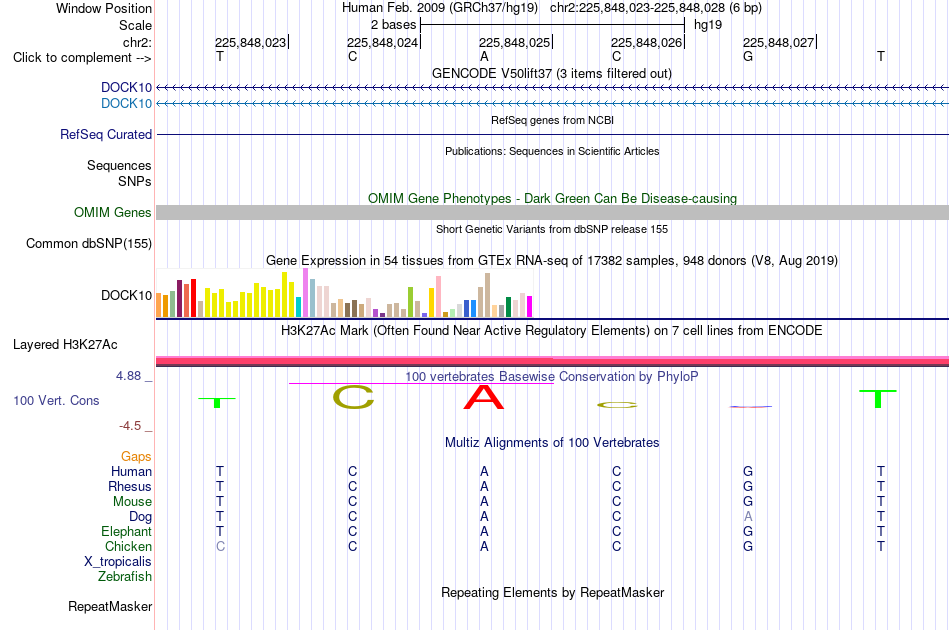Click 'Multiz Alignments of 100 Vertebrates' title
This screenshot has width=950, height=630.
[552, 443]
